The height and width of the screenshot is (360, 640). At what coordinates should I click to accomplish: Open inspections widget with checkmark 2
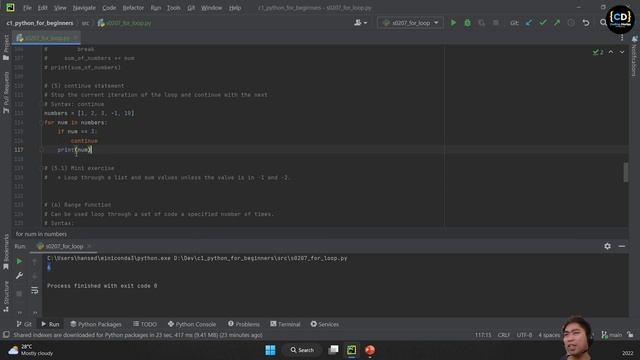click(598, 52)
